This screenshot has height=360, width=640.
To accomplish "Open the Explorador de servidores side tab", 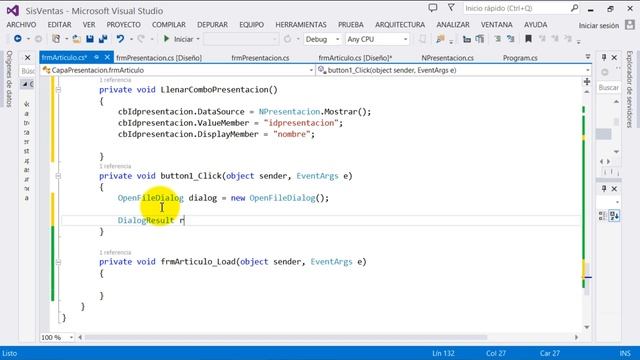I will 630,89.
